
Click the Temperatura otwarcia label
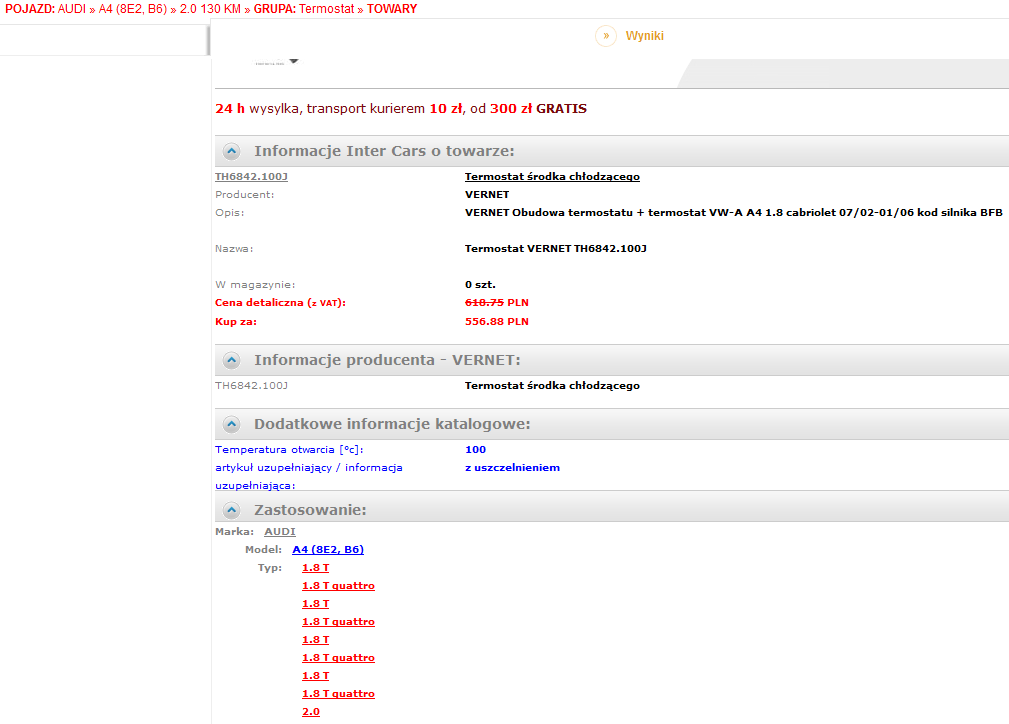289,450
